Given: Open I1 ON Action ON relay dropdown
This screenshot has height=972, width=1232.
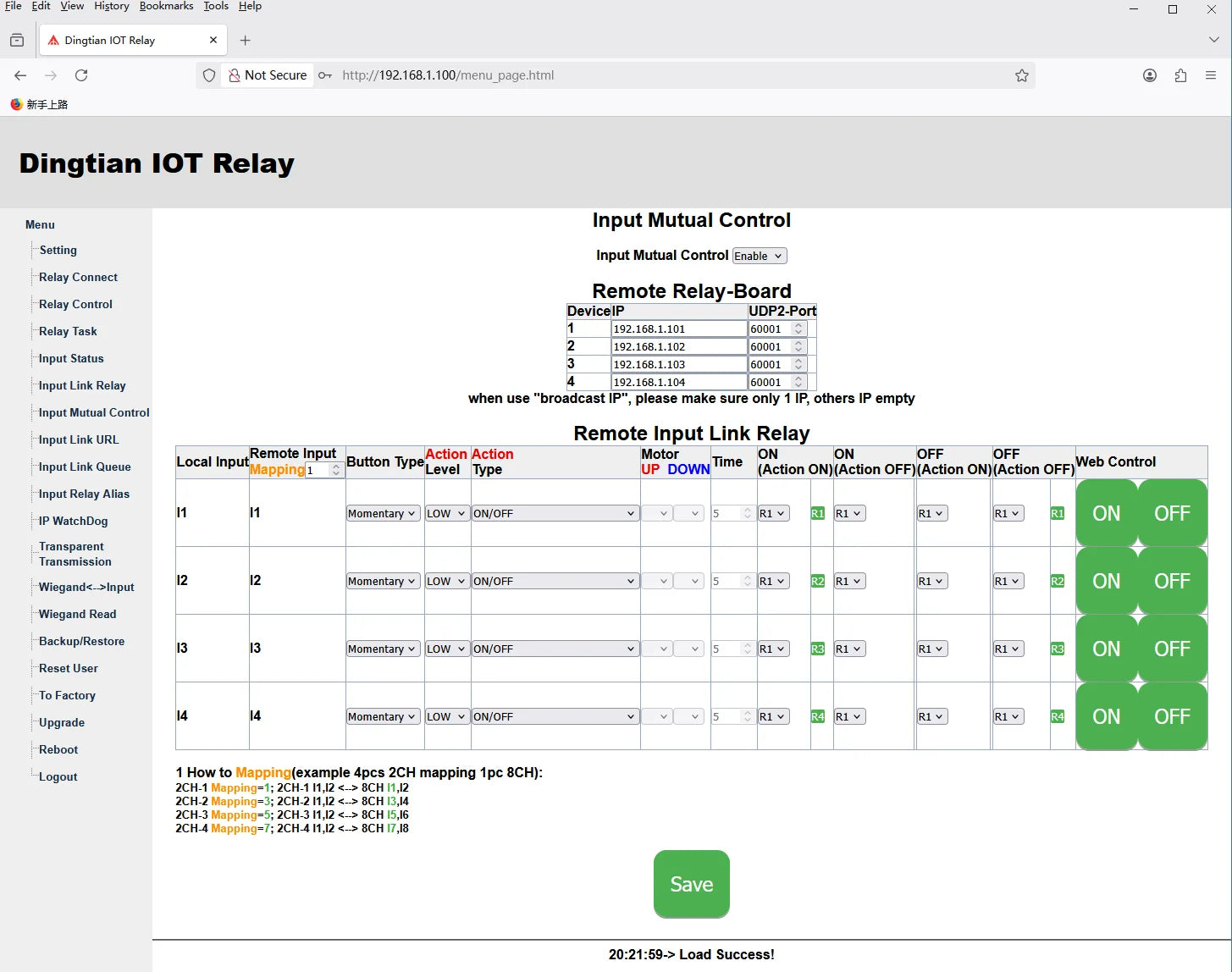Looking at the screenshot, I should (x=774, y=513).
